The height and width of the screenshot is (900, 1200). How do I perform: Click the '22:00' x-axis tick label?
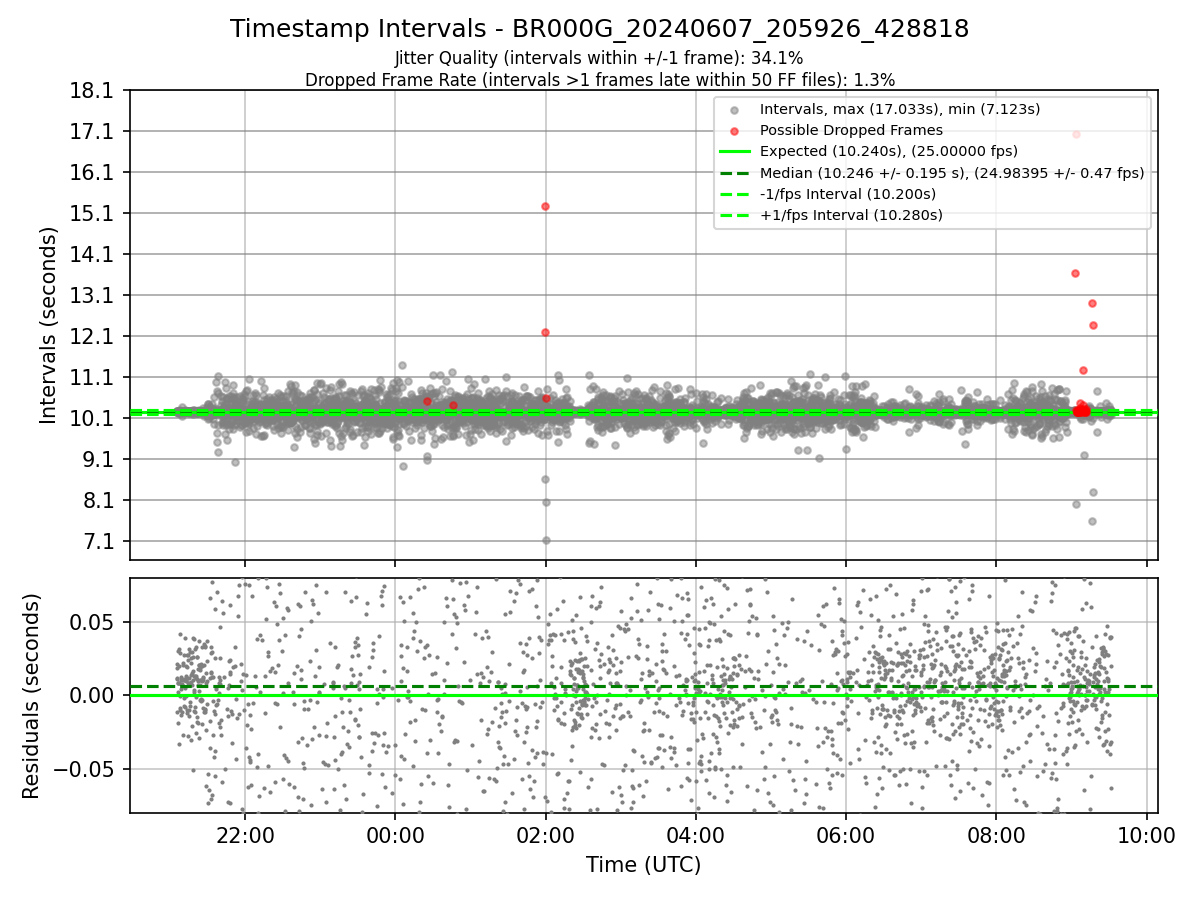click(x=245, y=836)
